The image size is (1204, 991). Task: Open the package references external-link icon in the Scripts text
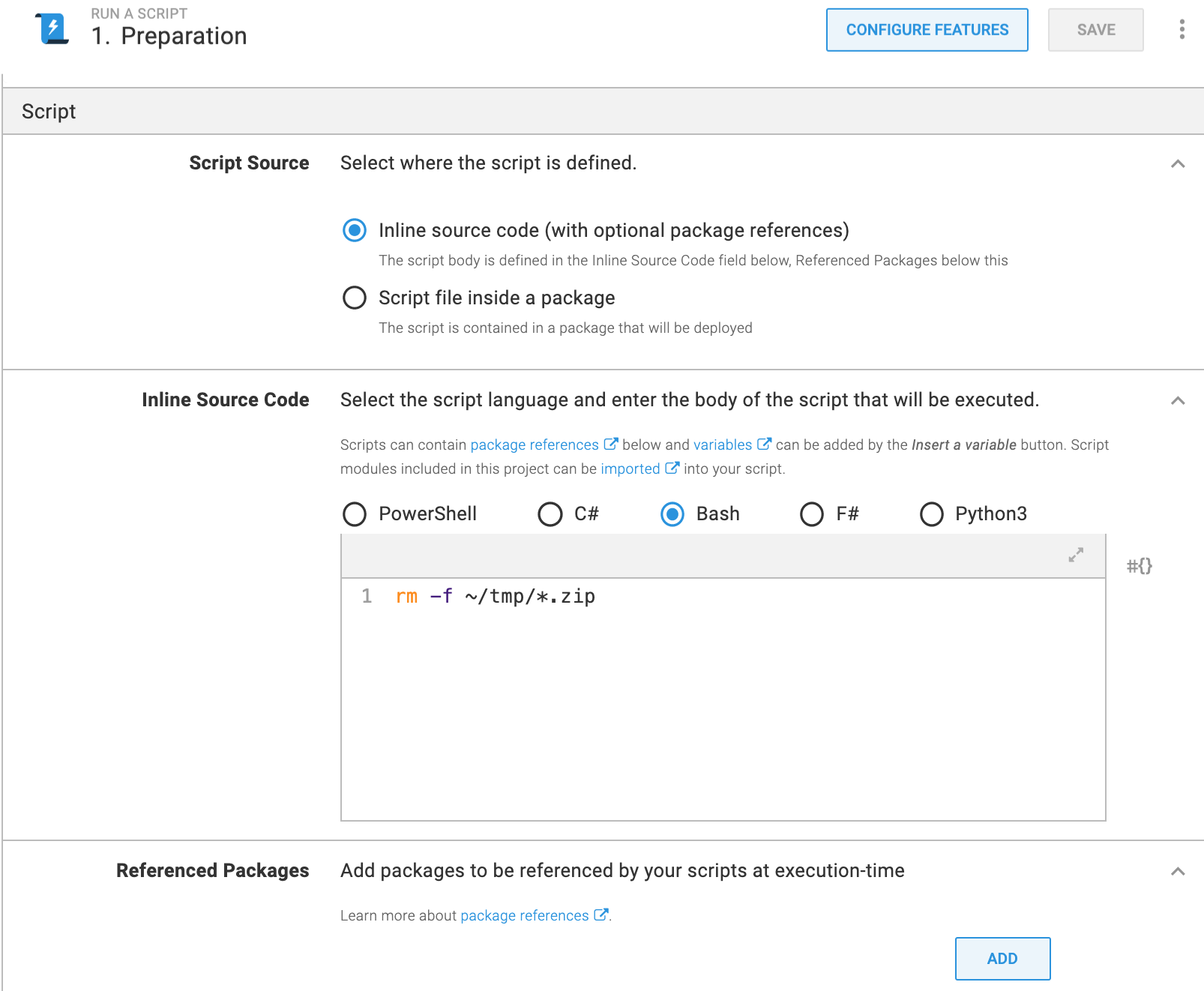click(610, 444)
